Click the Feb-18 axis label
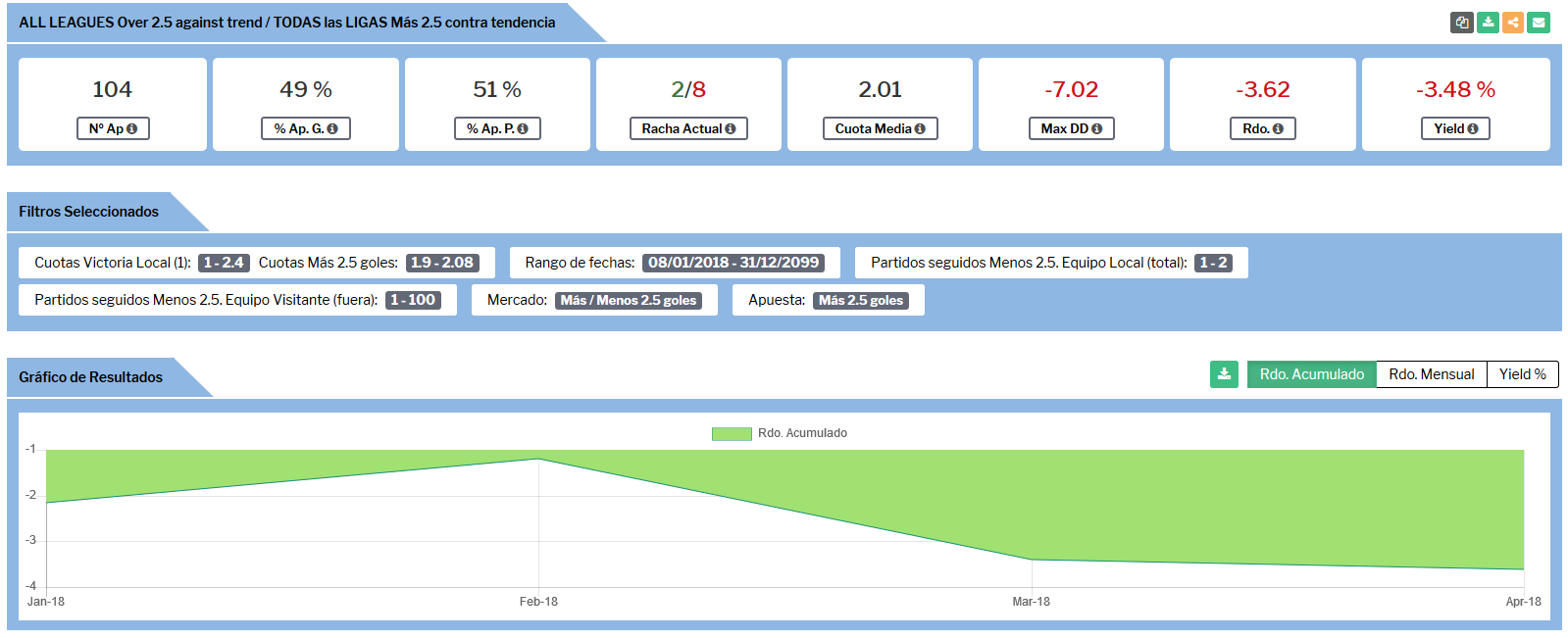This screenshot has height=638, width=1568. 538,602
